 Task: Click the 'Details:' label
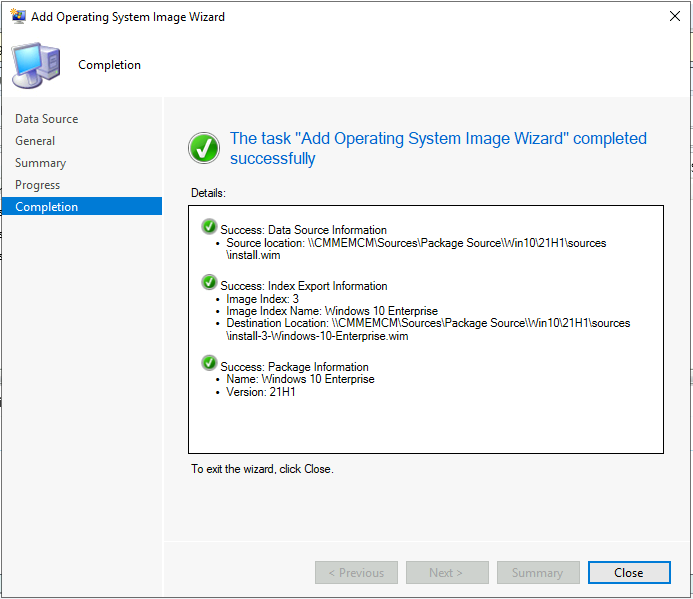(208, 193)
